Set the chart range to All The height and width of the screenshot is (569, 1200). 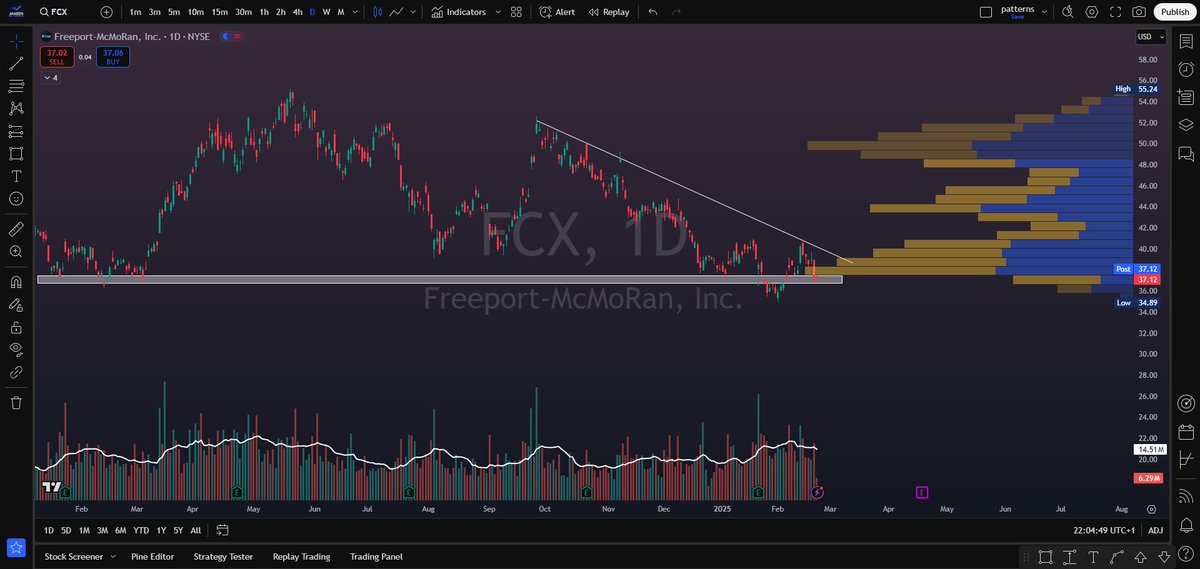(x=195, y=530)
